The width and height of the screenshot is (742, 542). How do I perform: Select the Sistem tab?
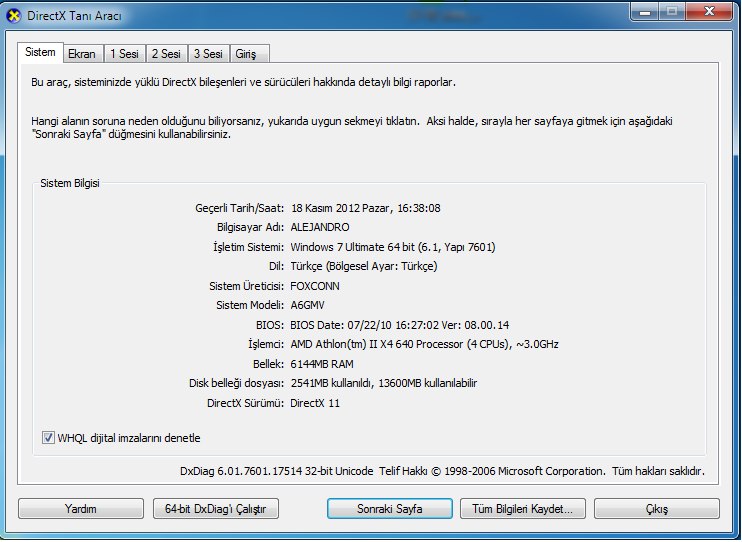coord(40,52)
